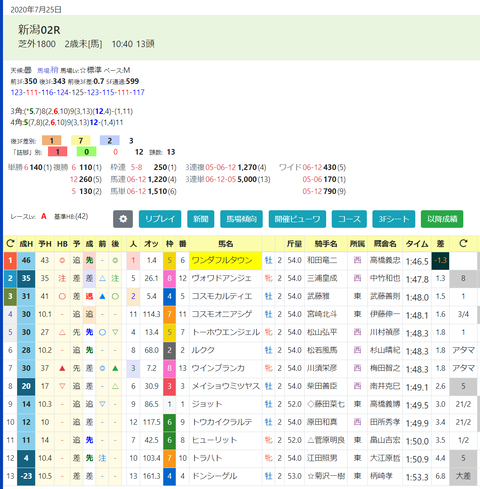Click trainer 高橋義忠

(385, 260)
